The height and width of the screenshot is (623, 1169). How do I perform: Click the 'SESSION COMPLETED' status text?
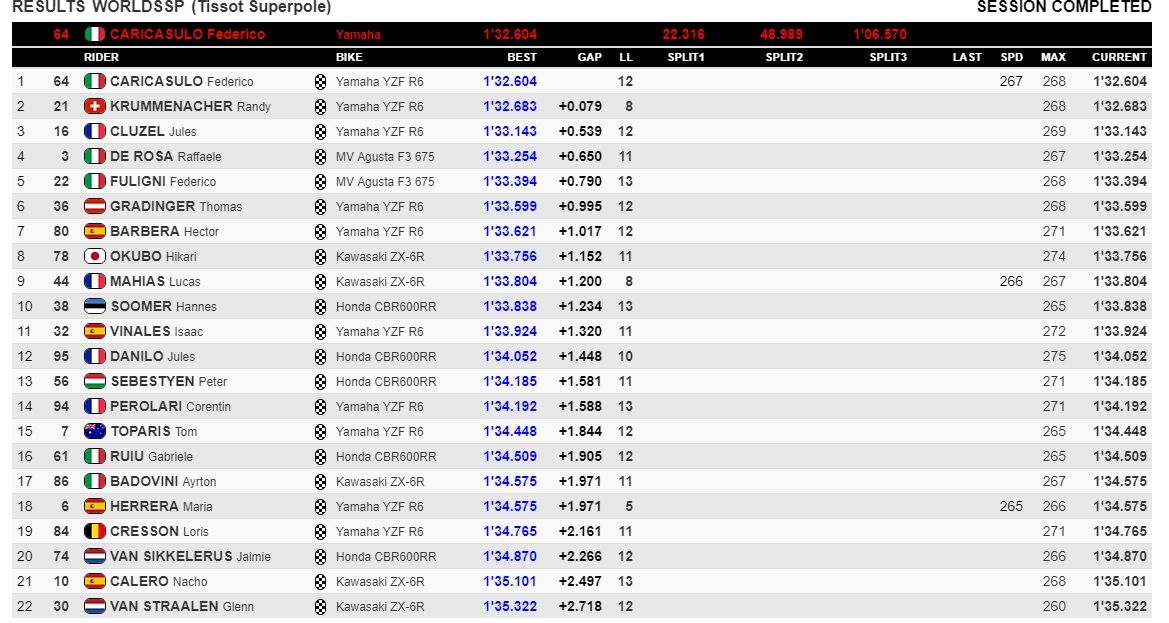(1064, 7)
